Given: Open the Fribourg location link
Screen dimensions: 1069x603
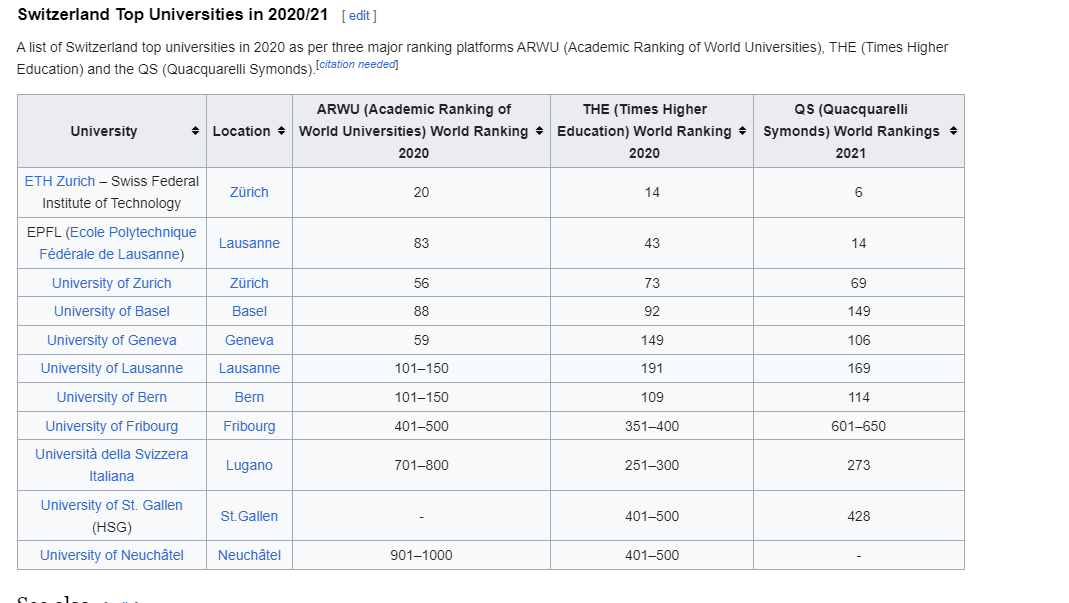Looking at the screenshot, I should (x=250, y=426).
